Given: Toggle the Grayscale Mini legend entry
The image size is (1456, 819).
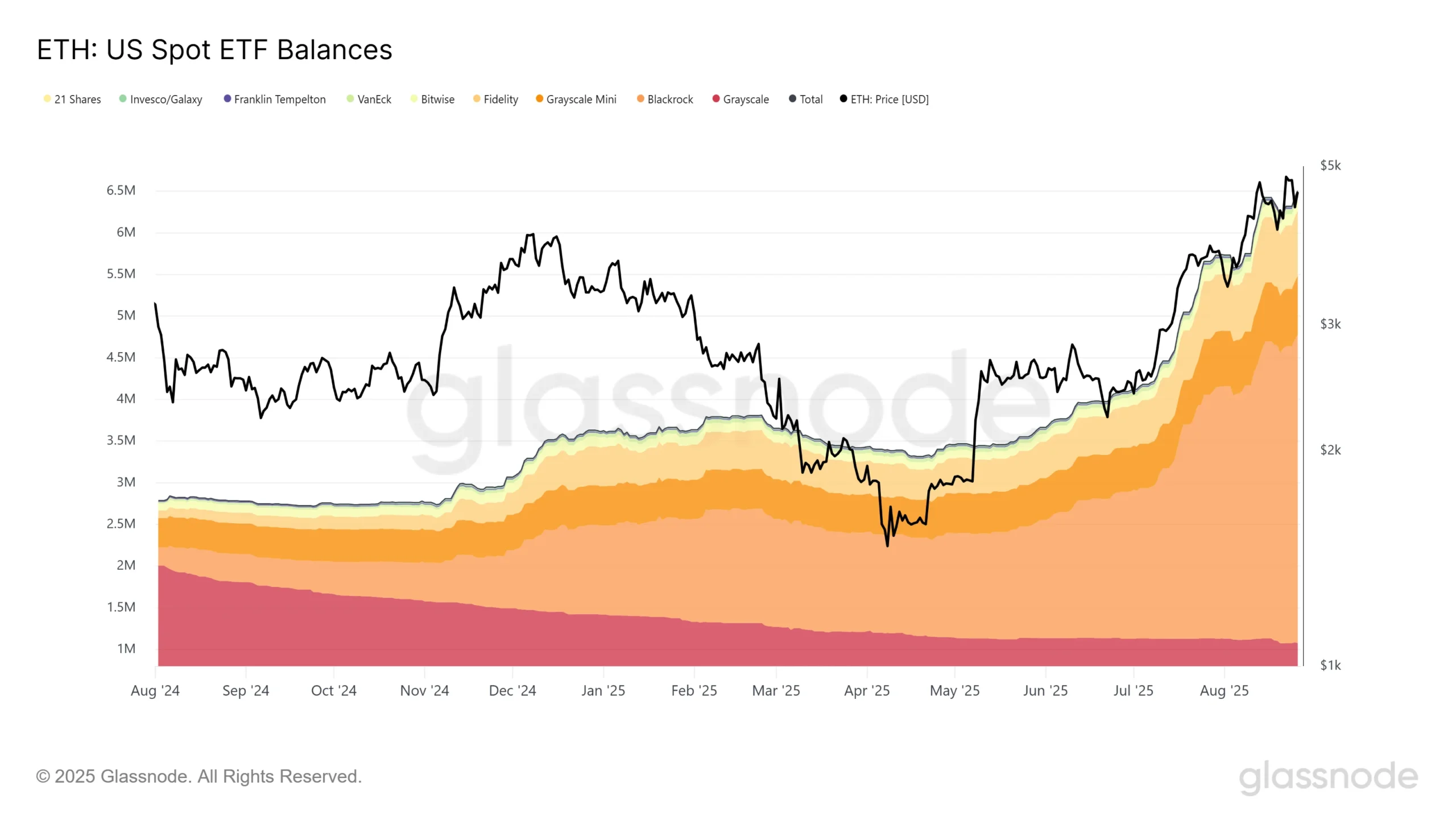Looking at the screenshot, I should [576, 99].
